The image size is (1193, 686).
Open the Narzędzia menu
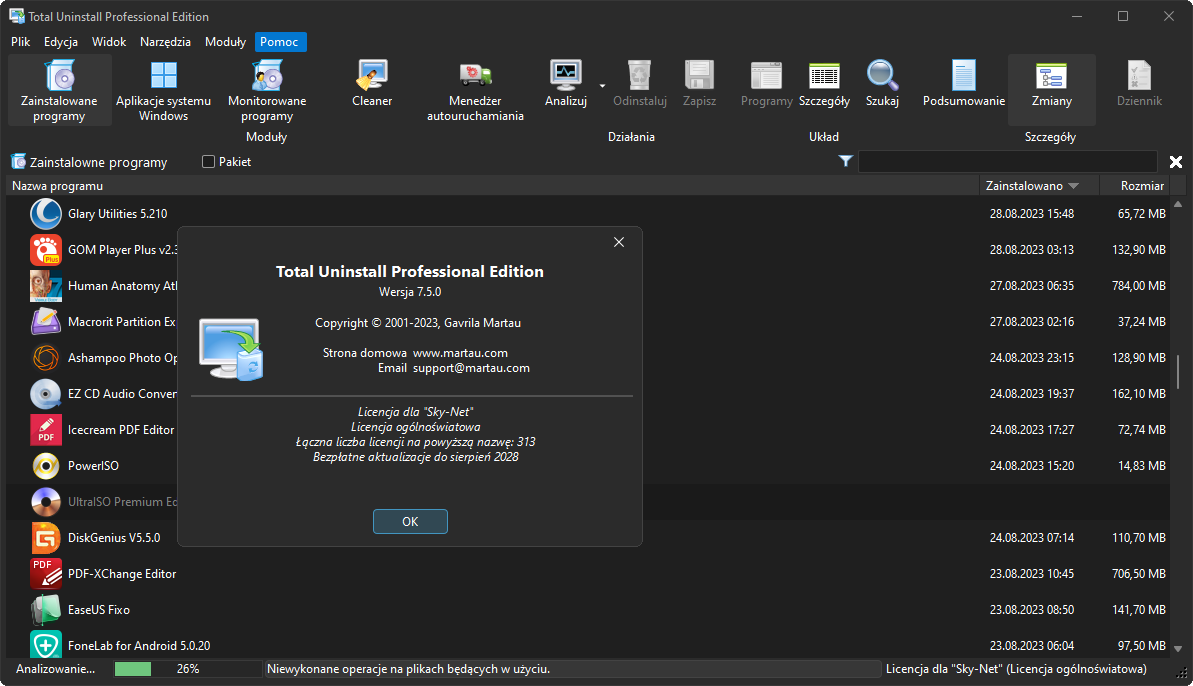coord(165,42)
